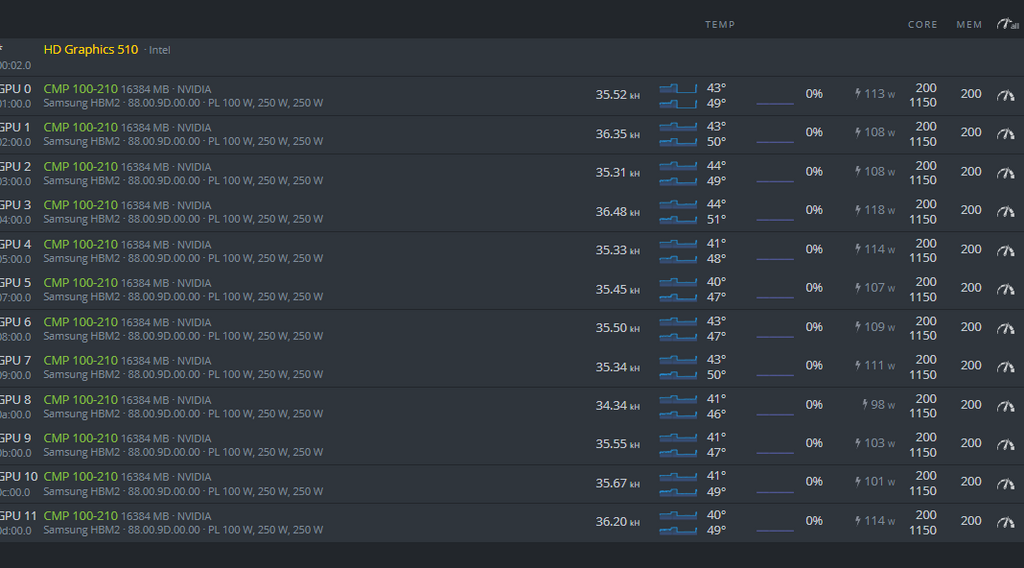The width and height of the screenshot is (1024, 568).
Task: Click the fan speed bar for GPU 5
Action: [774, 297]
